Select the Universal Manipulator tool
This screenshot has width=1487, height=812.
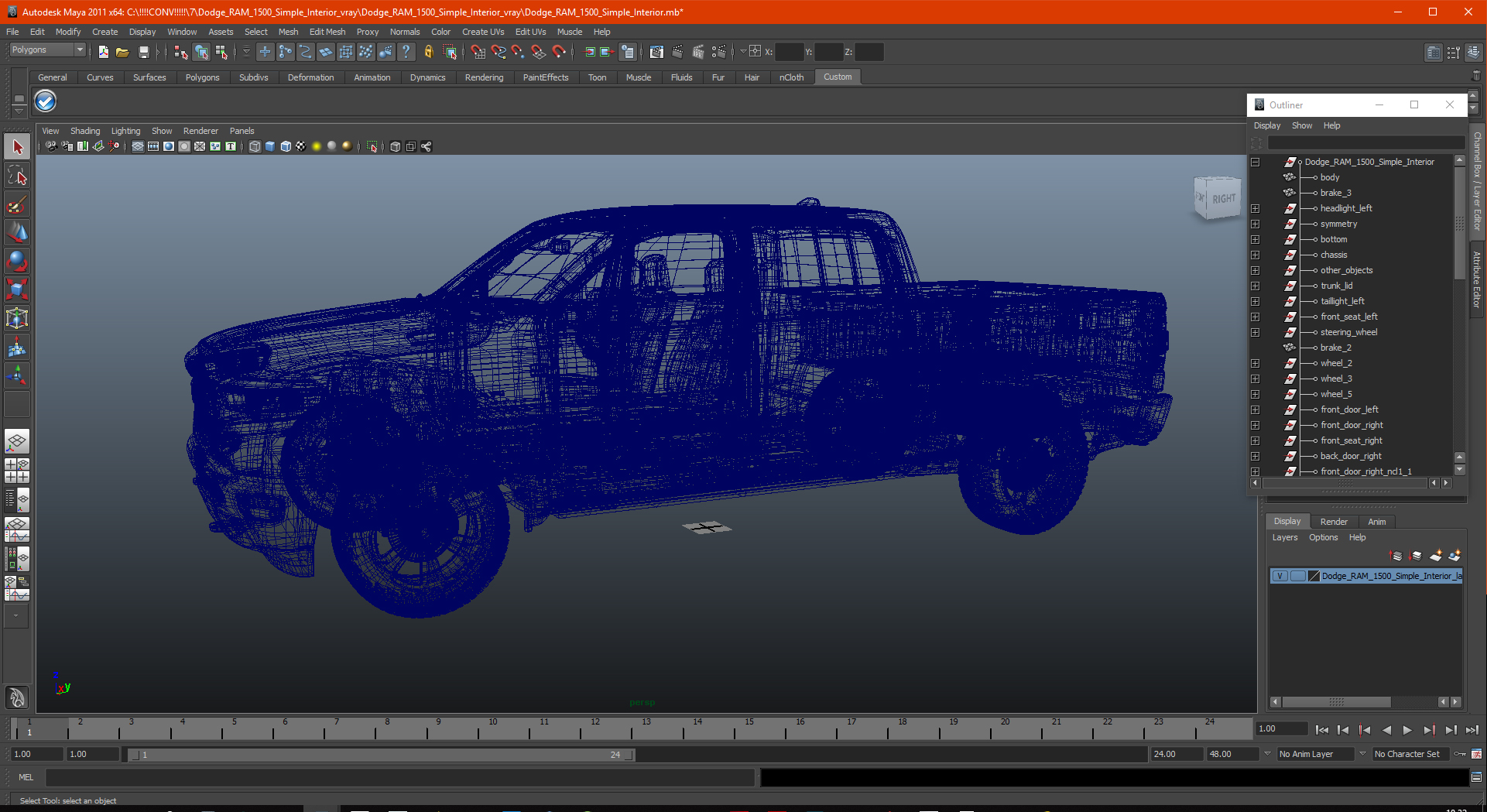17,319
